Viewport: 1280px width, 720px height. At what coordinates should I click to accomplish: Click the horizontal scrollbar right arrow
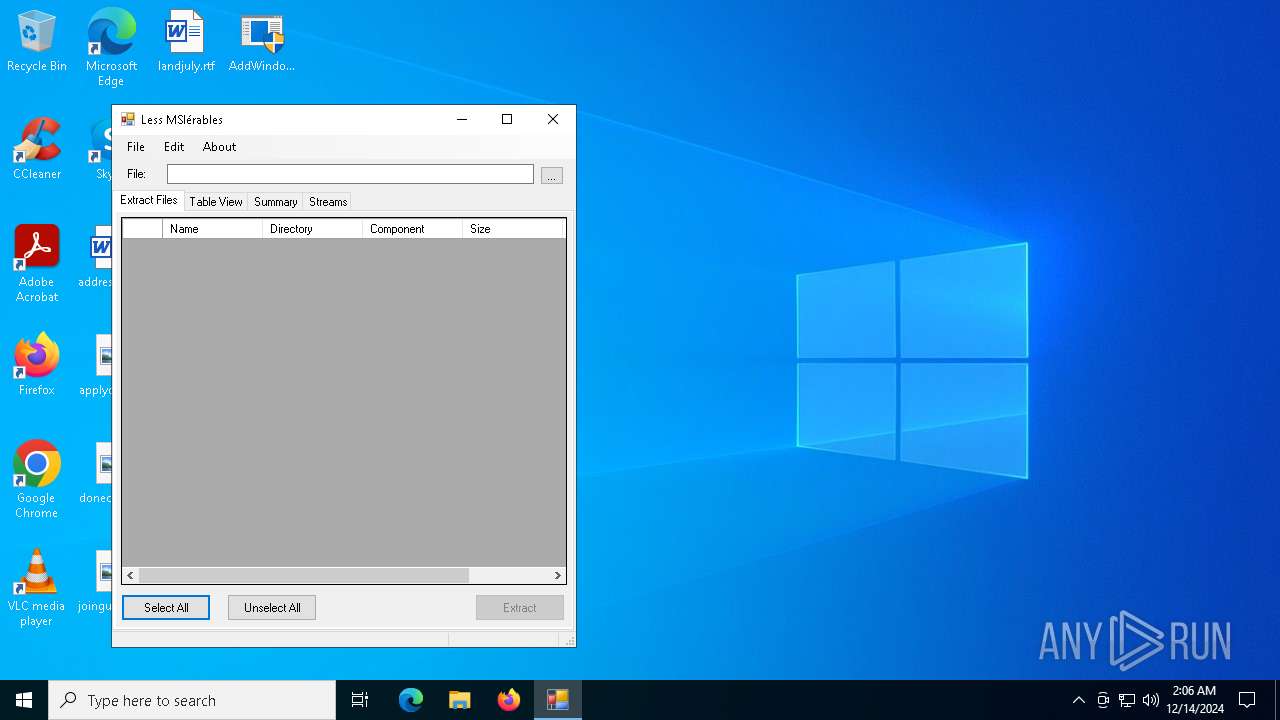pyautogui.click(x=557, y=575)
